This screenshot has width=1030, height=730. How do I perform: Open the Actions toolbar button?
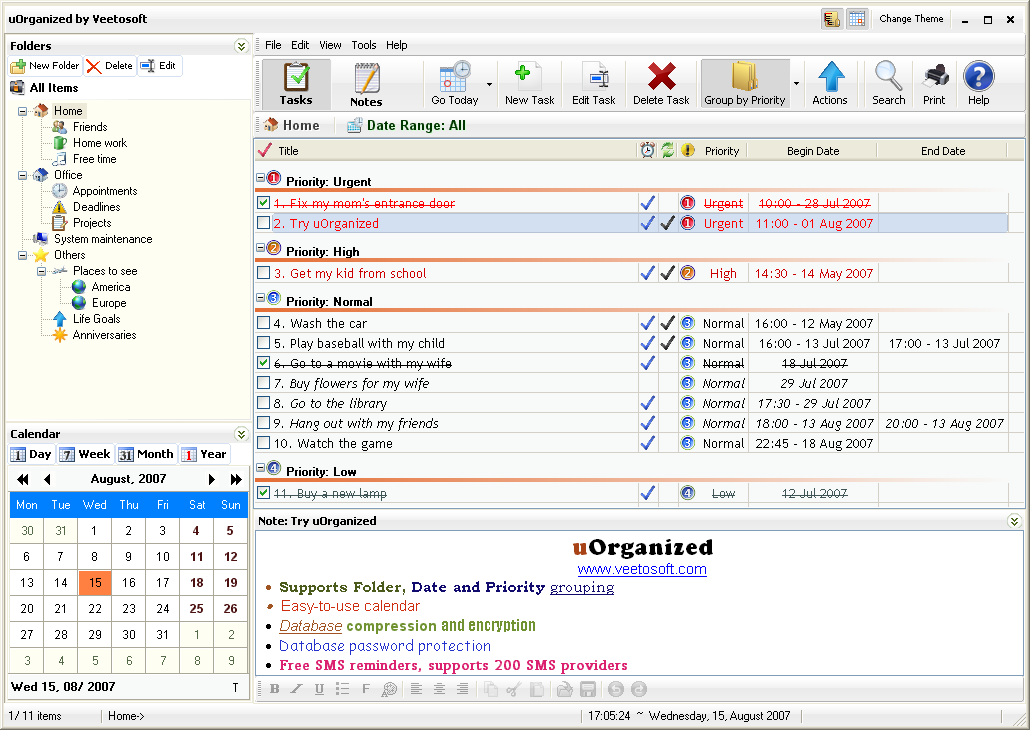pyautogui.click(x=830, y=83)
